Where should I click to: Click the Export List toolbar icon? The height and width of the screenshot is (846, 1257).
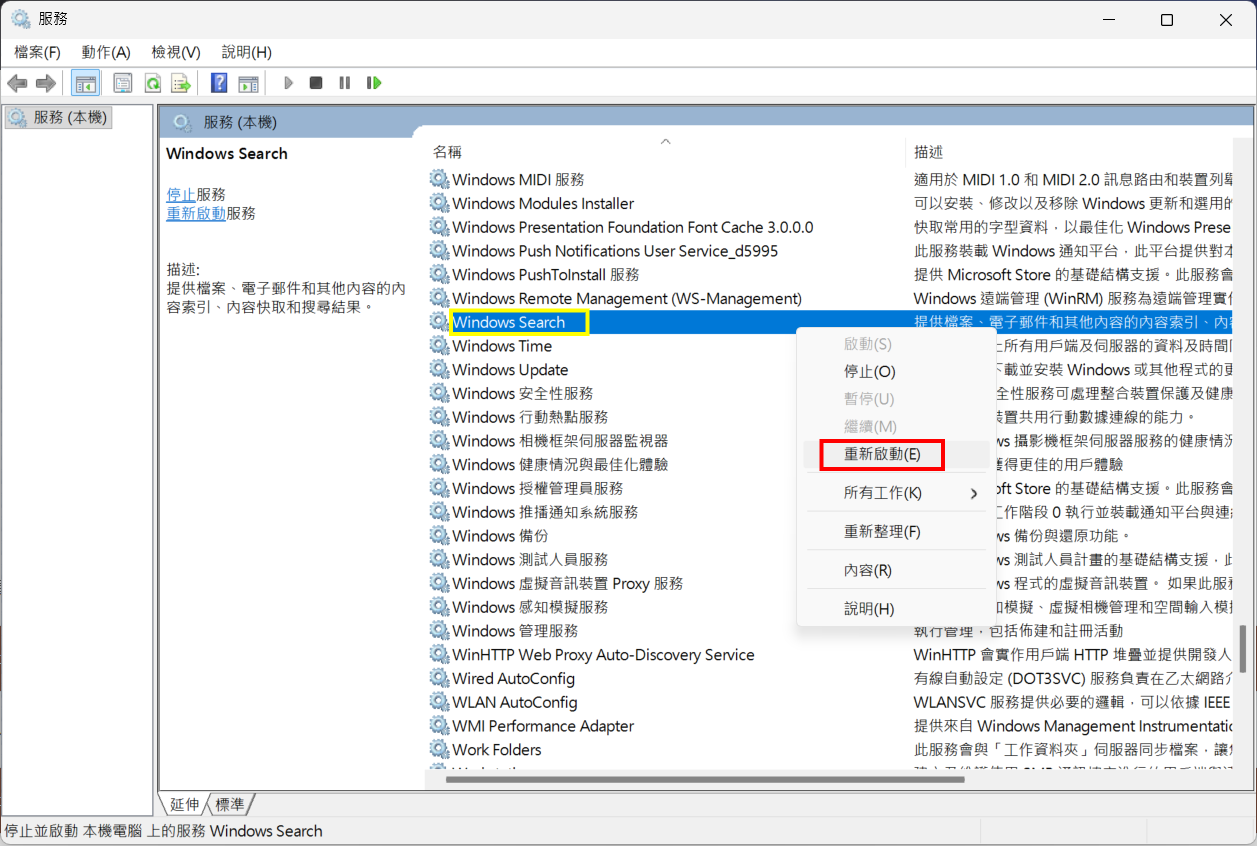[181, 83]
